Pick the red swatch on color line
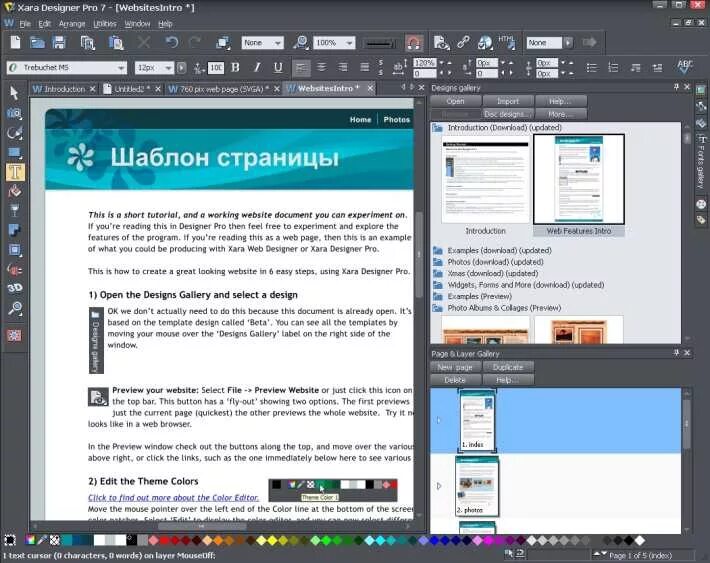This screenshot has width=710, height=563. 164,540
